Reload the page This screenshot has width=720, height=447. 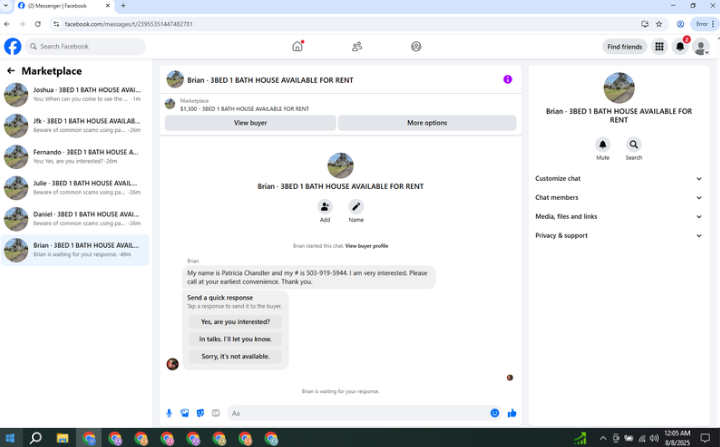(38, 24)
